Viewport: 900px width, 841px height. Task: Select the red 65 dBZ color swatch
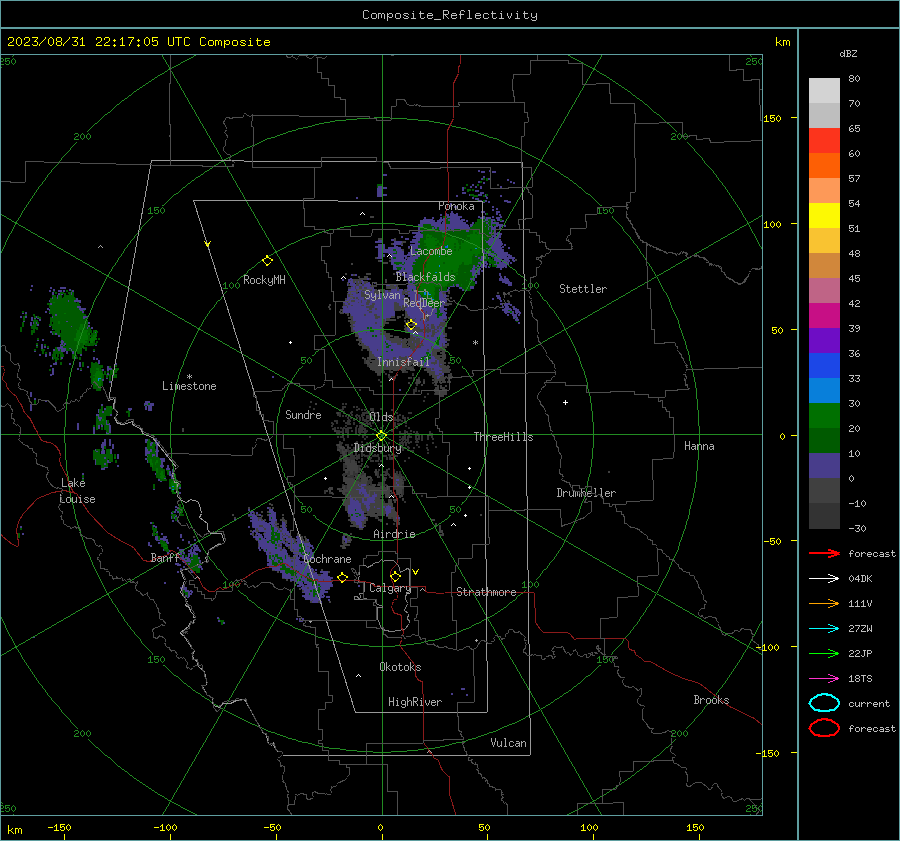(824, 141)
